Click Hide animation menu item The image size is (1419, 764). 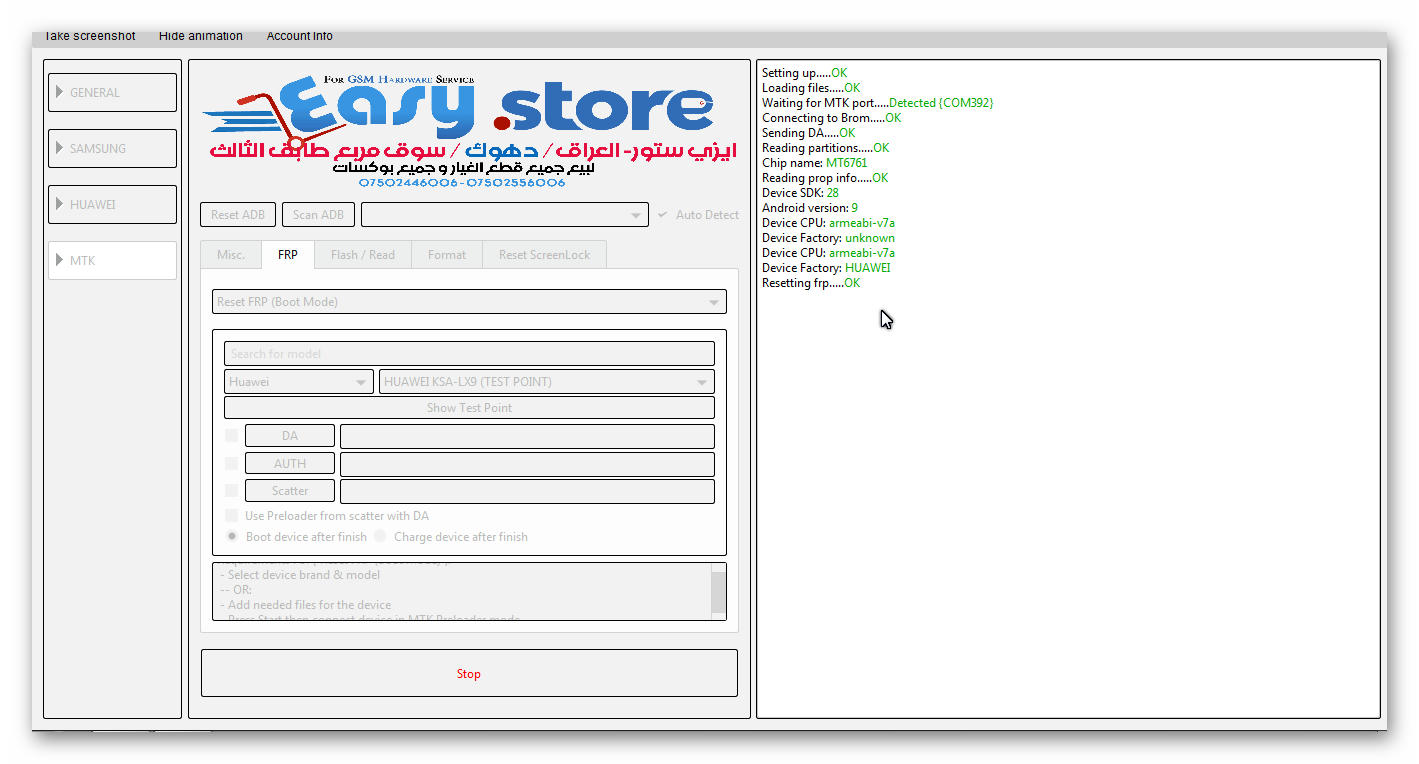200,36
